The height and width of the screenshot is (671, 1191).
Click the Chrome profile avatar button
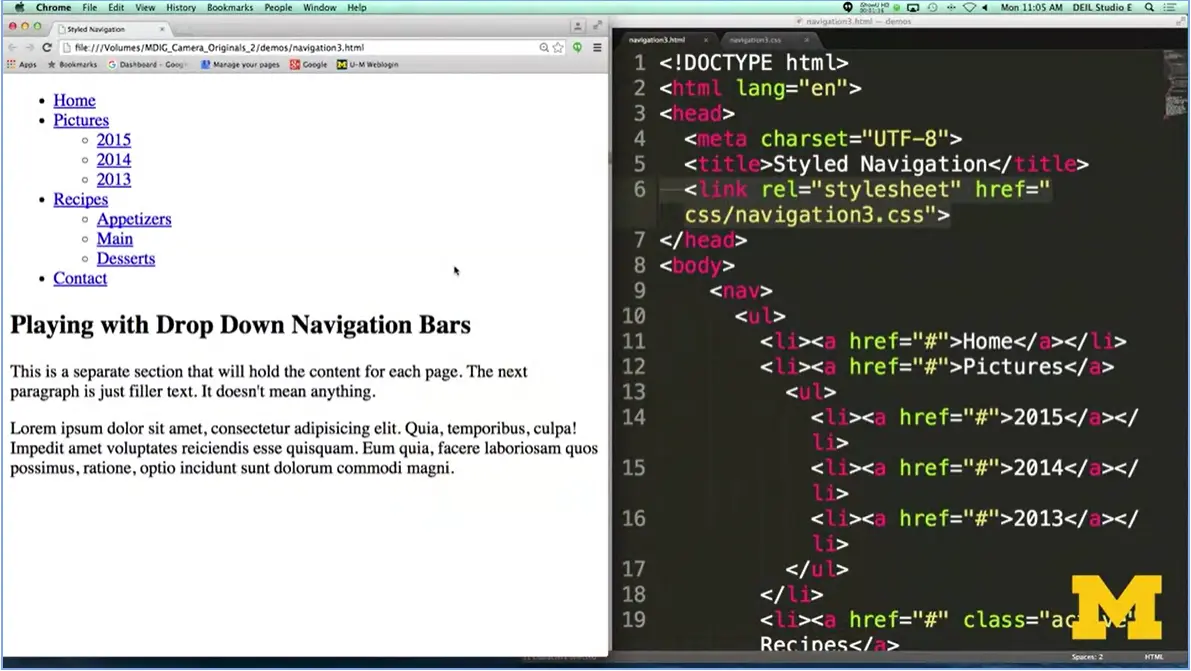click(578, 27)
